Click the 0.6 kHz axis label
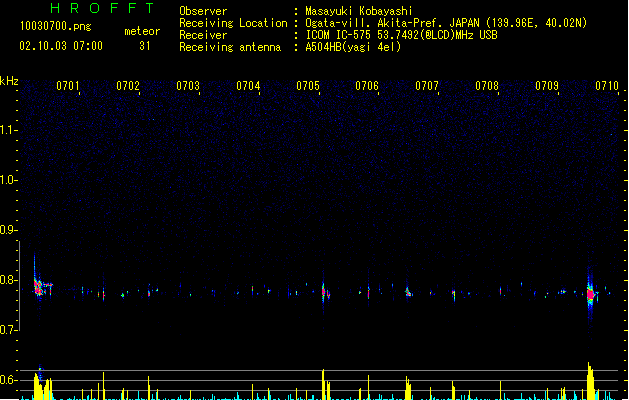The width and height of the screenshot is (629, 400). 8,380
